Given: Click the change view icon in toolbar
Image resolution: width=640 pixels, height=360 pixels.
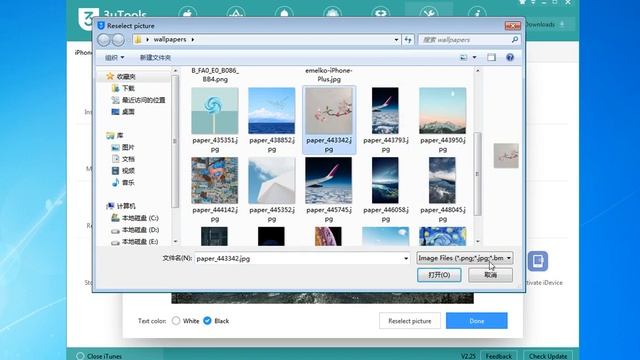Looking at the screenshot, I should 463,58.
